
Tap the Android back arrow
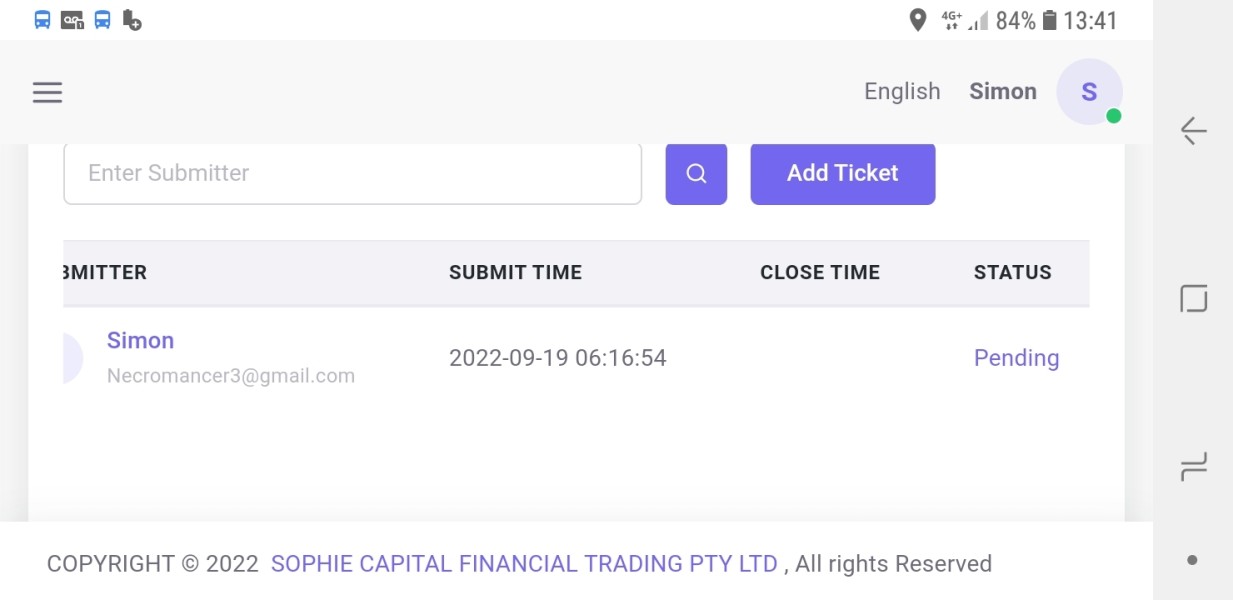[1193, 131]
